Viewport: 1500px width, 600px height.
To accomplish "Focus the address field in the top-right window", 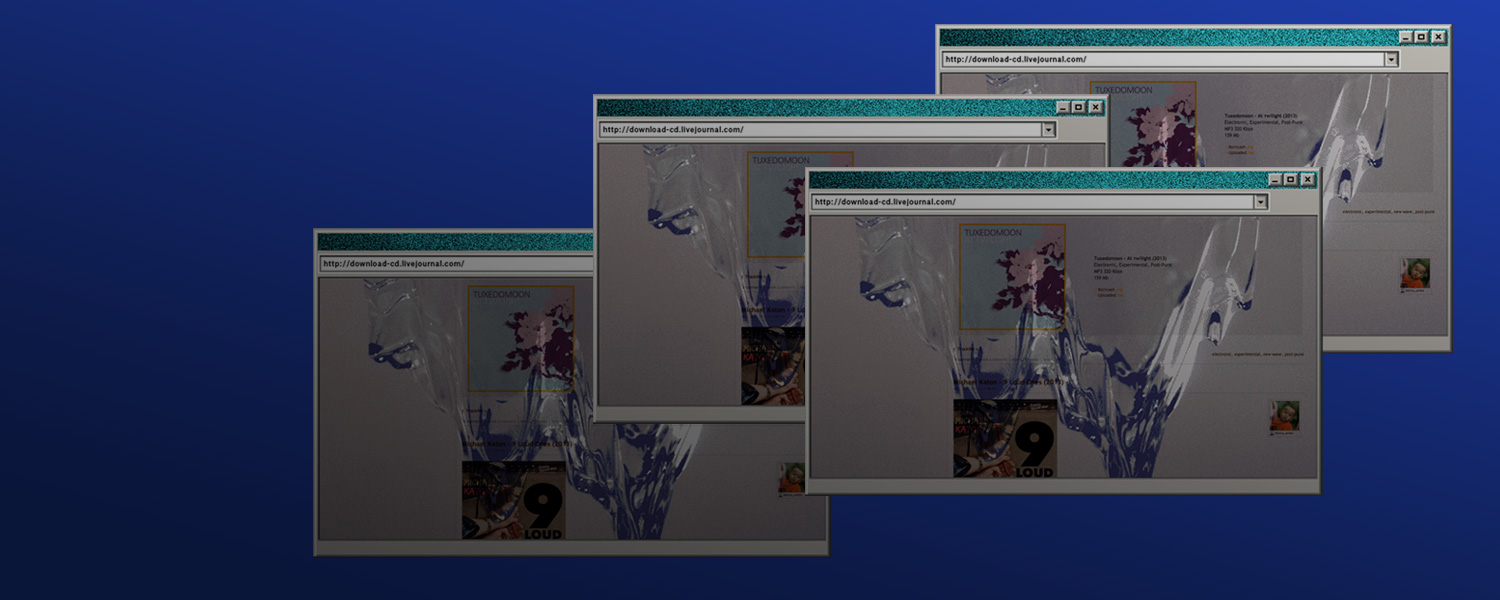I will (1163, 60).
